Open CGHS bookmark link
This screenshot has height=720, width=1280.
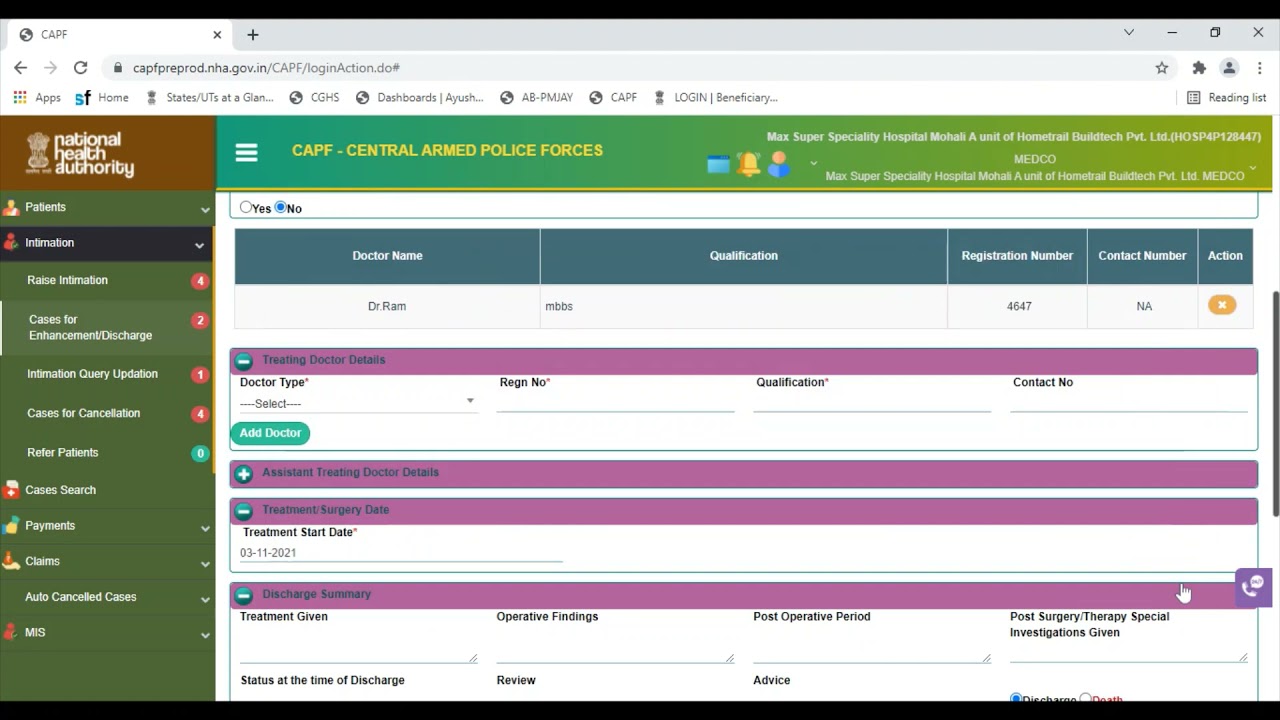tap(314, 97)
